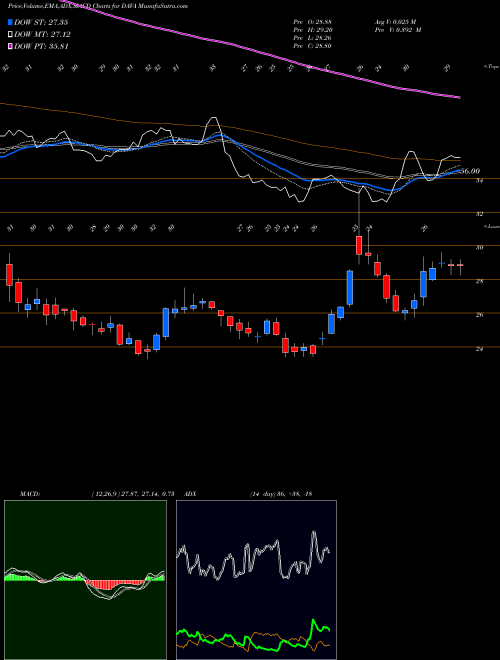Image resolution: width=500 pixels, height=660 pixels.
Task: Click the magenta DOW PT legend swatch
Action: (x=11, y=46)
